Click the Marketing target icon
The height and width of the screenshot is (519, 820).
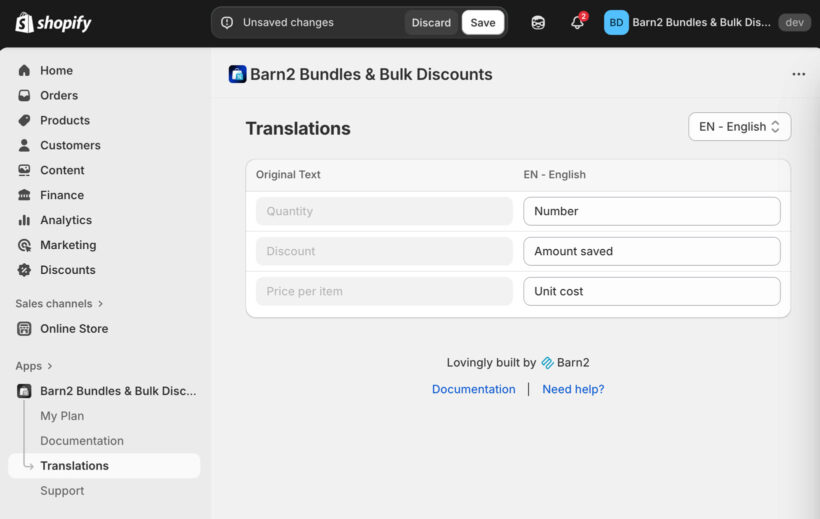24,245
